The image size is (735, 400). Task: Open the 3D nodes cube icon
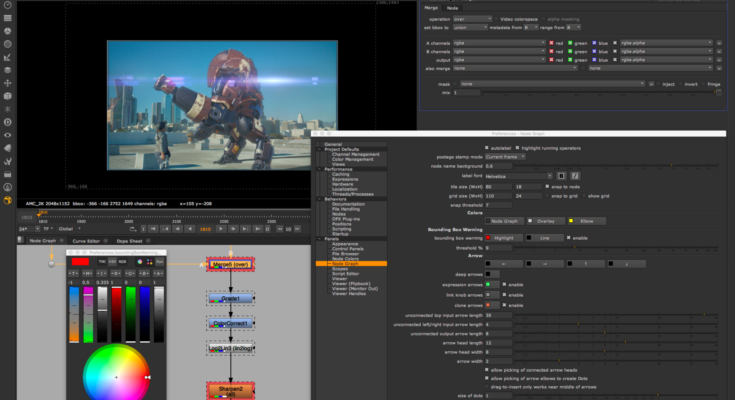coord(8,96)
